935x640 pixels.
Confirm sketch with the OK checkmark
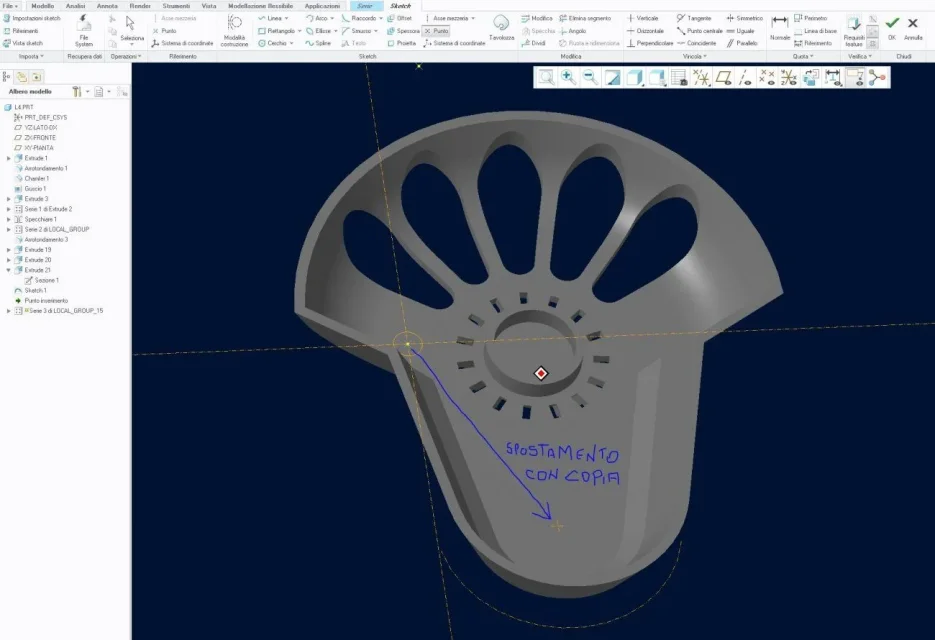(892, 27)
